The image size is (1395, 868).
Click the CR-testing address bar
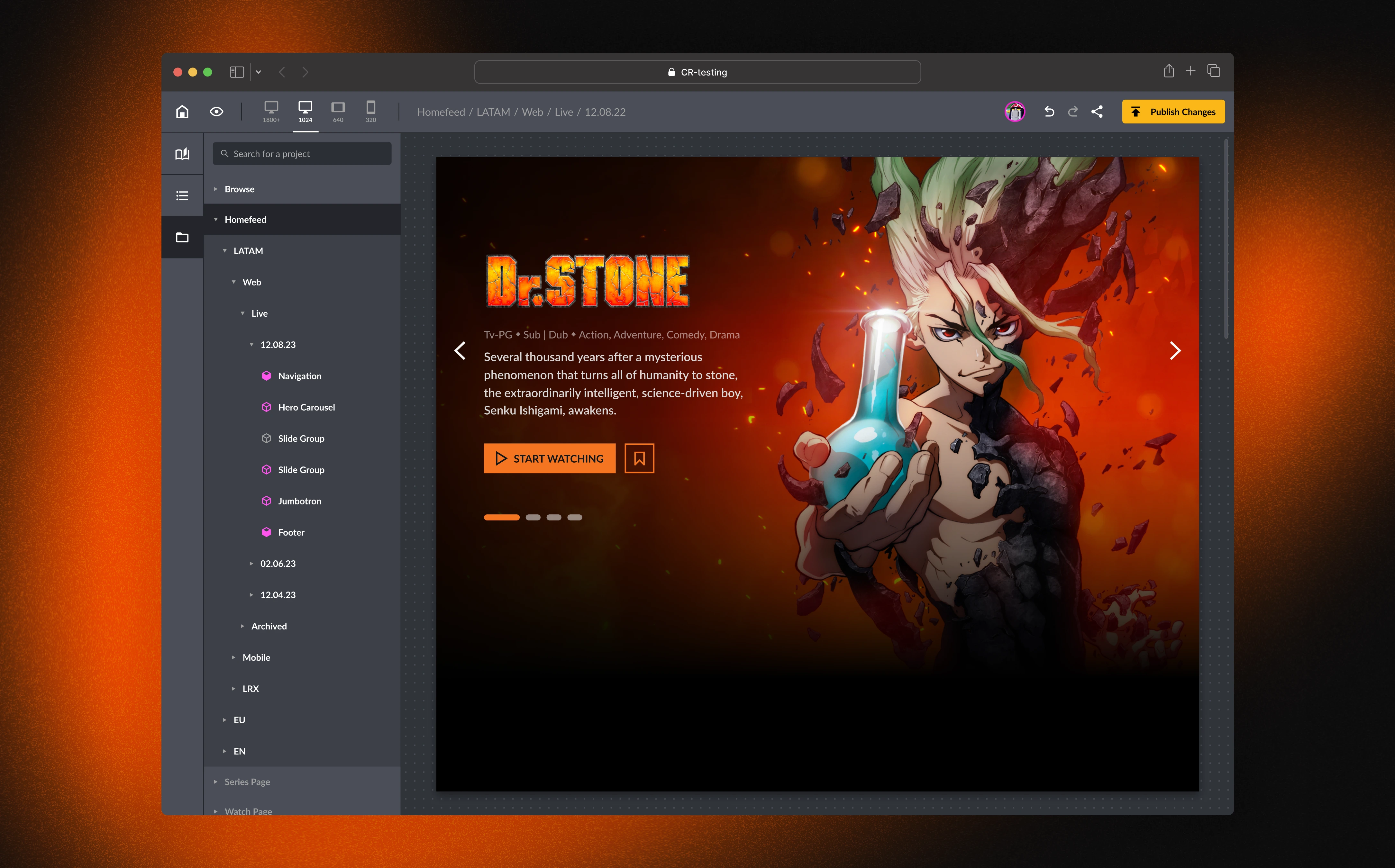697,72
